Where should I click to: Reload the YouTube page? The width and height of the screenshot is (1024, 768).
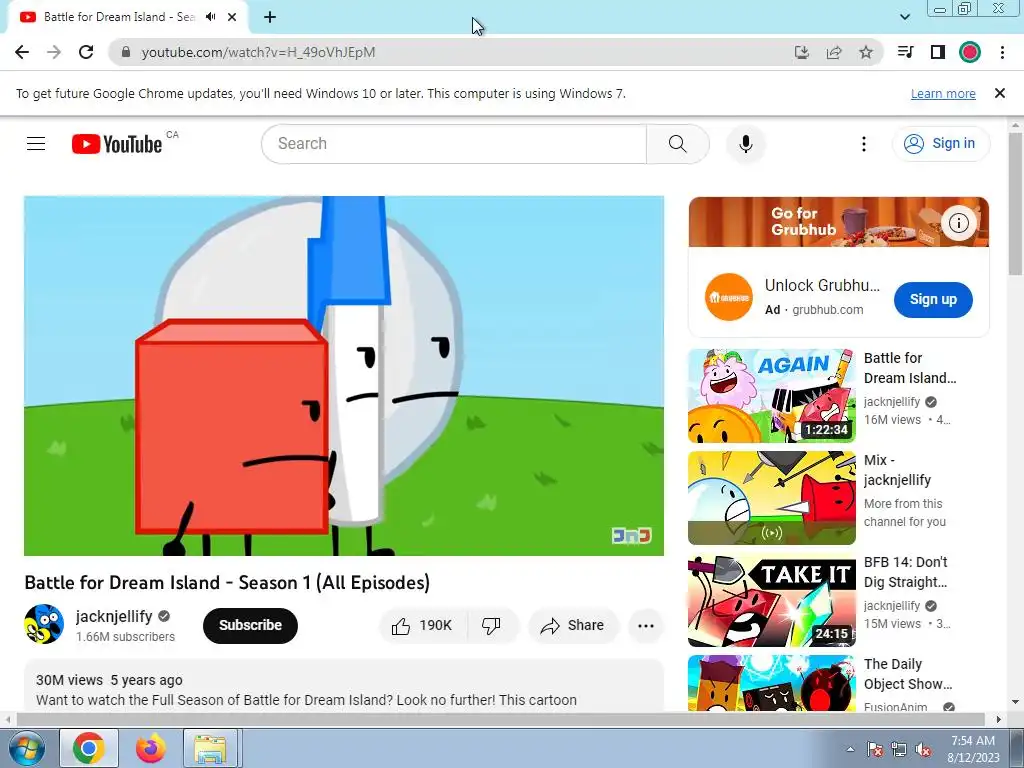tap(86, 52)
